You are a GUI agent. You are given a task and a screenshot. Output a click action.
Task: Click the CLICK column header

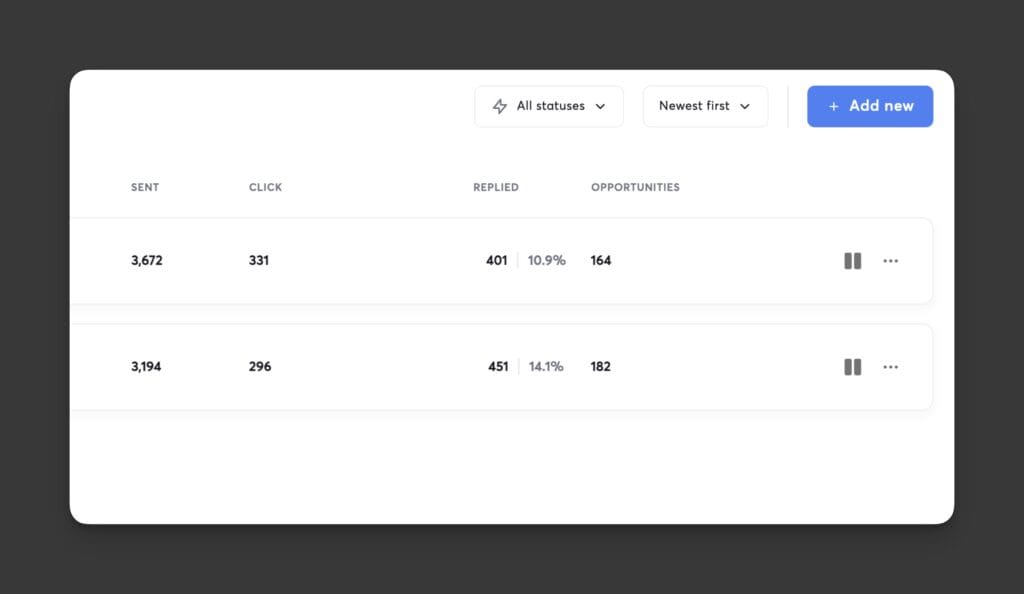coord(265,187)
